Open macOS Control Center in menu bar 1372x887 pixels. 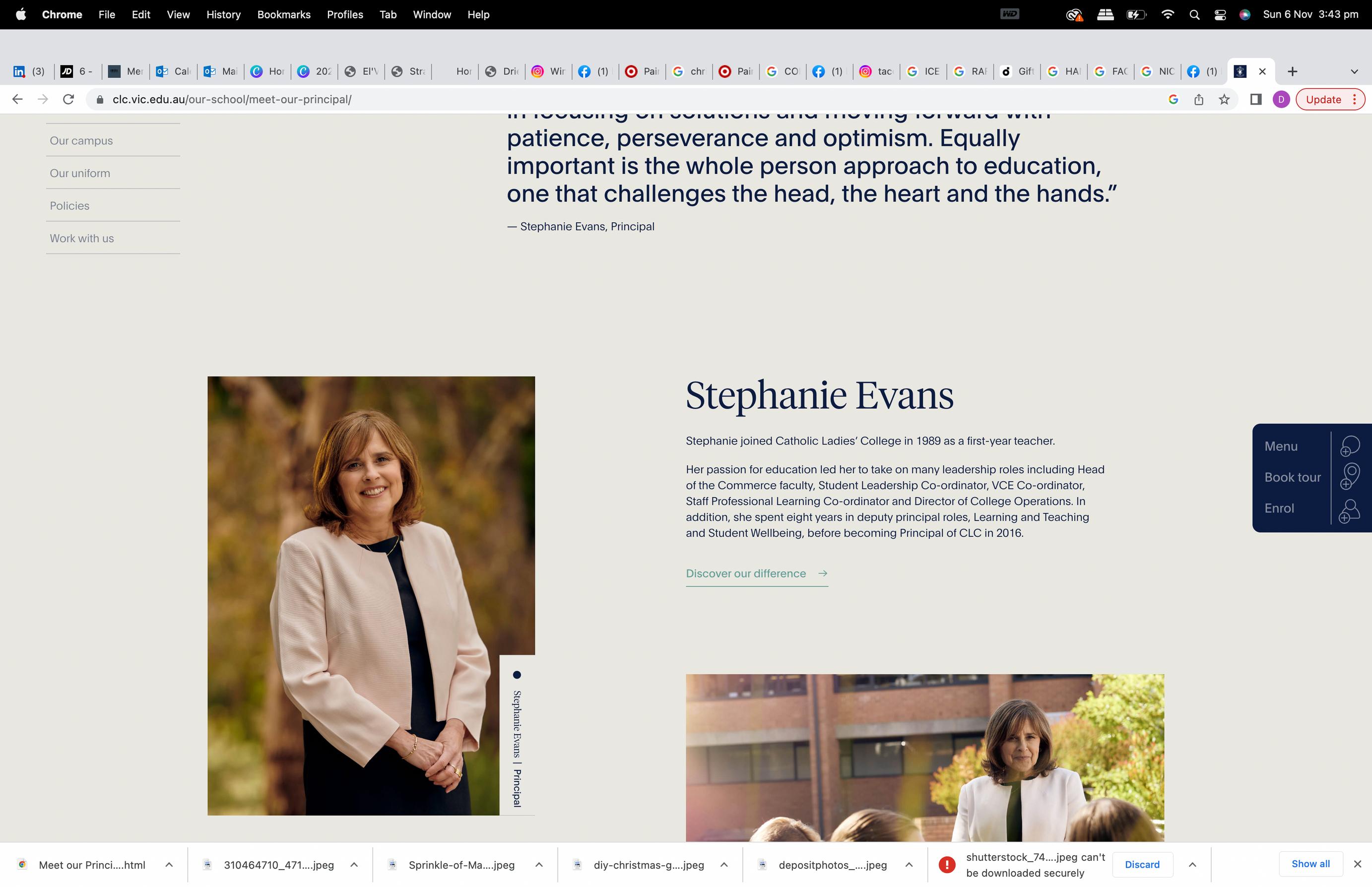pyautogui.click(x=1220, y=14)
